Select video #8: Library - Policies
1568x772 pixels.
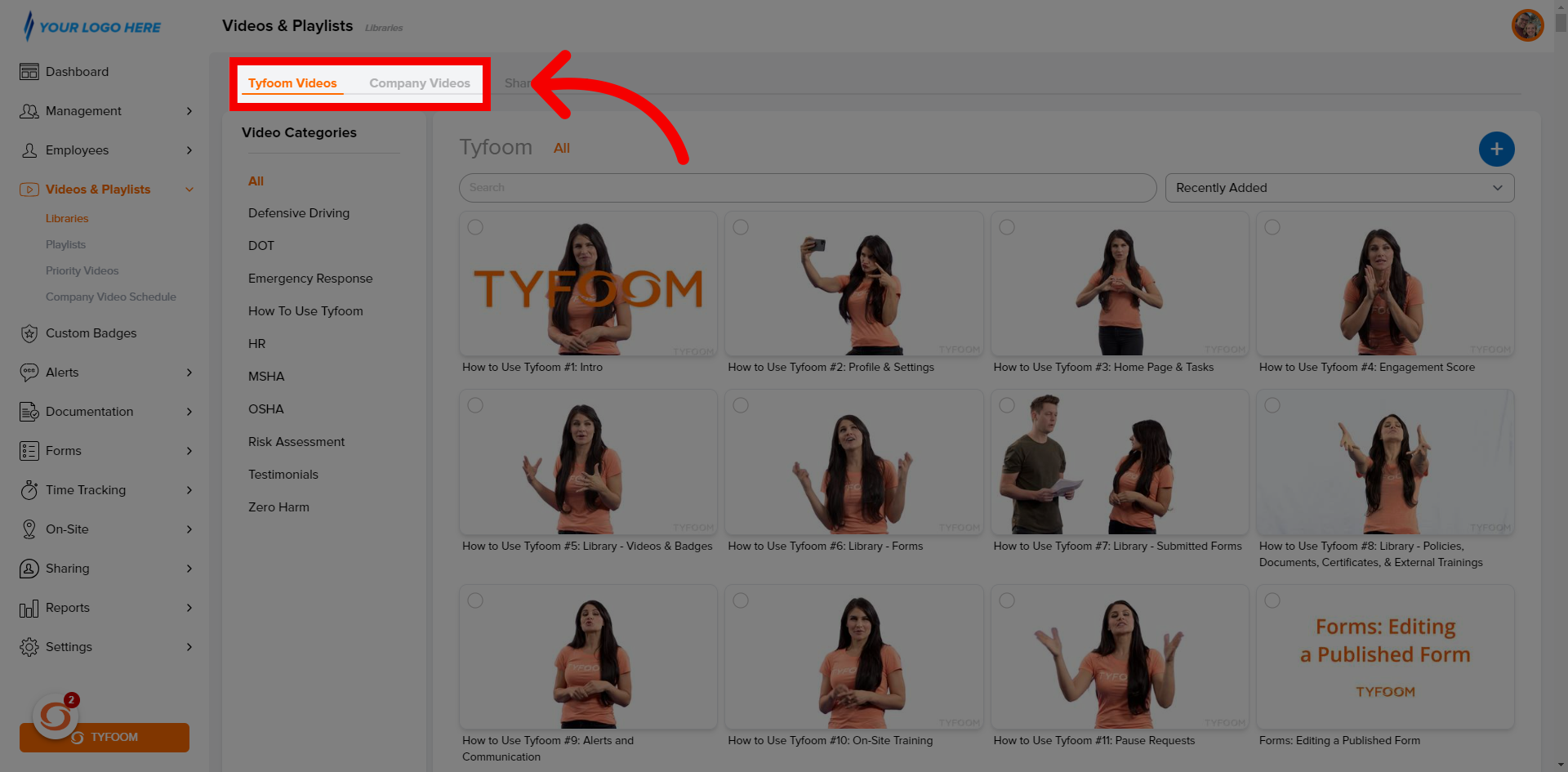[x=1272, y=405]
